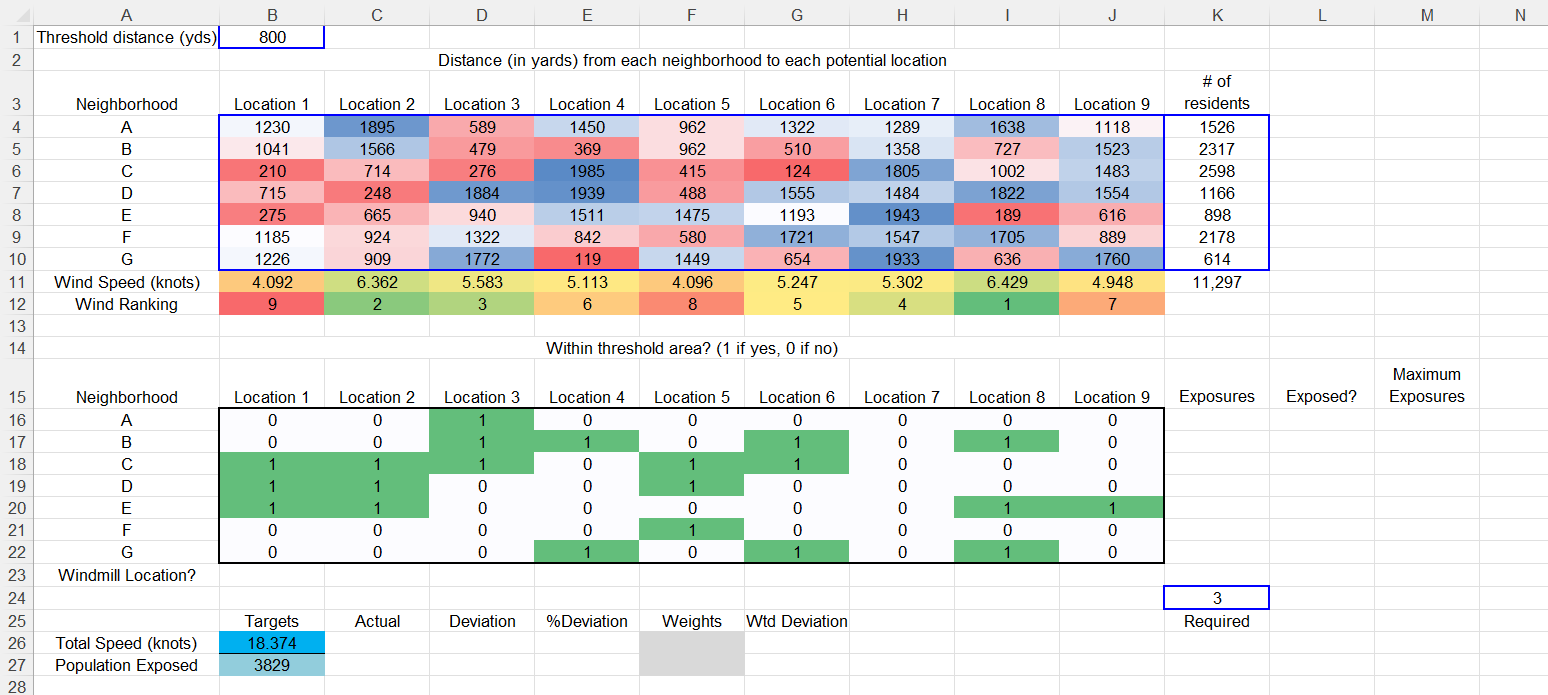Click the "Wtd Deviation" heading
Viewport: 1548px width, 695px height.
point(797,621)
